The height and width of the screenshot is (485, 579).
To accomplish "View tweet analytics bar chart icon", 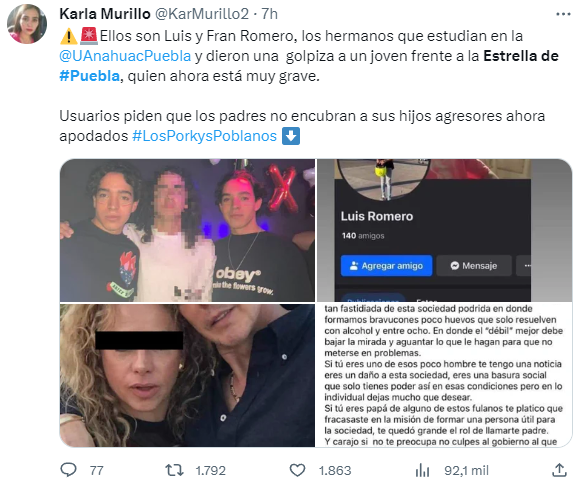I will [x=422, y=470].
